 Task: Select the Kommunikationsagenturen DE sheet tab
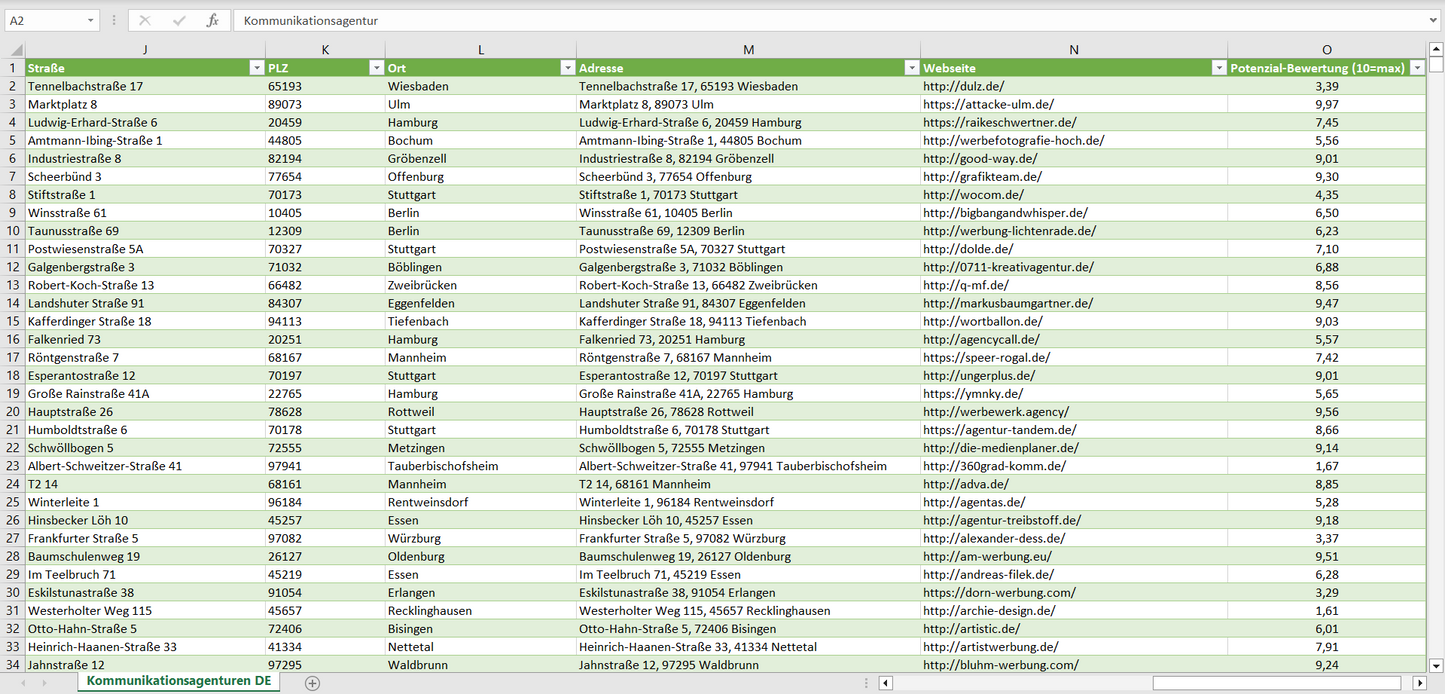[x=179, y=681]
